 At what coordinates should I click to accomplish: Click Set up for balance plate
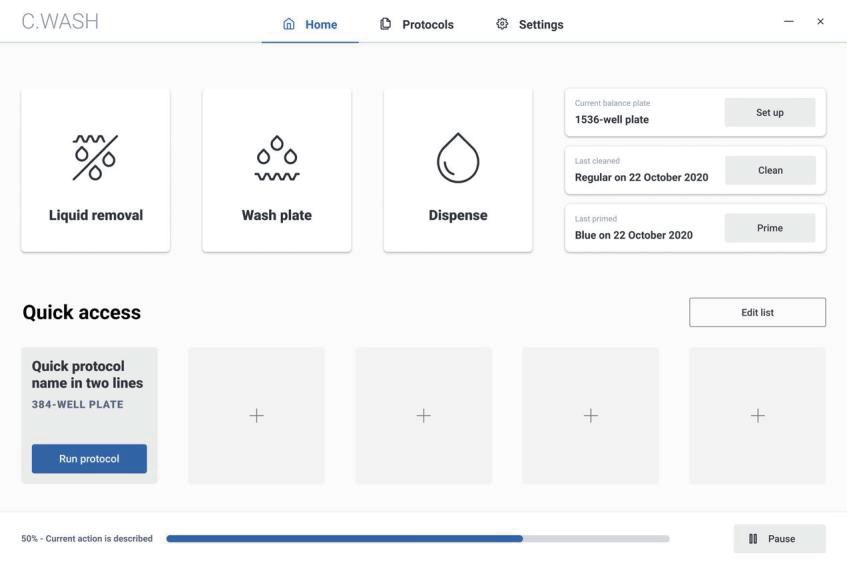tap(769, 113)
